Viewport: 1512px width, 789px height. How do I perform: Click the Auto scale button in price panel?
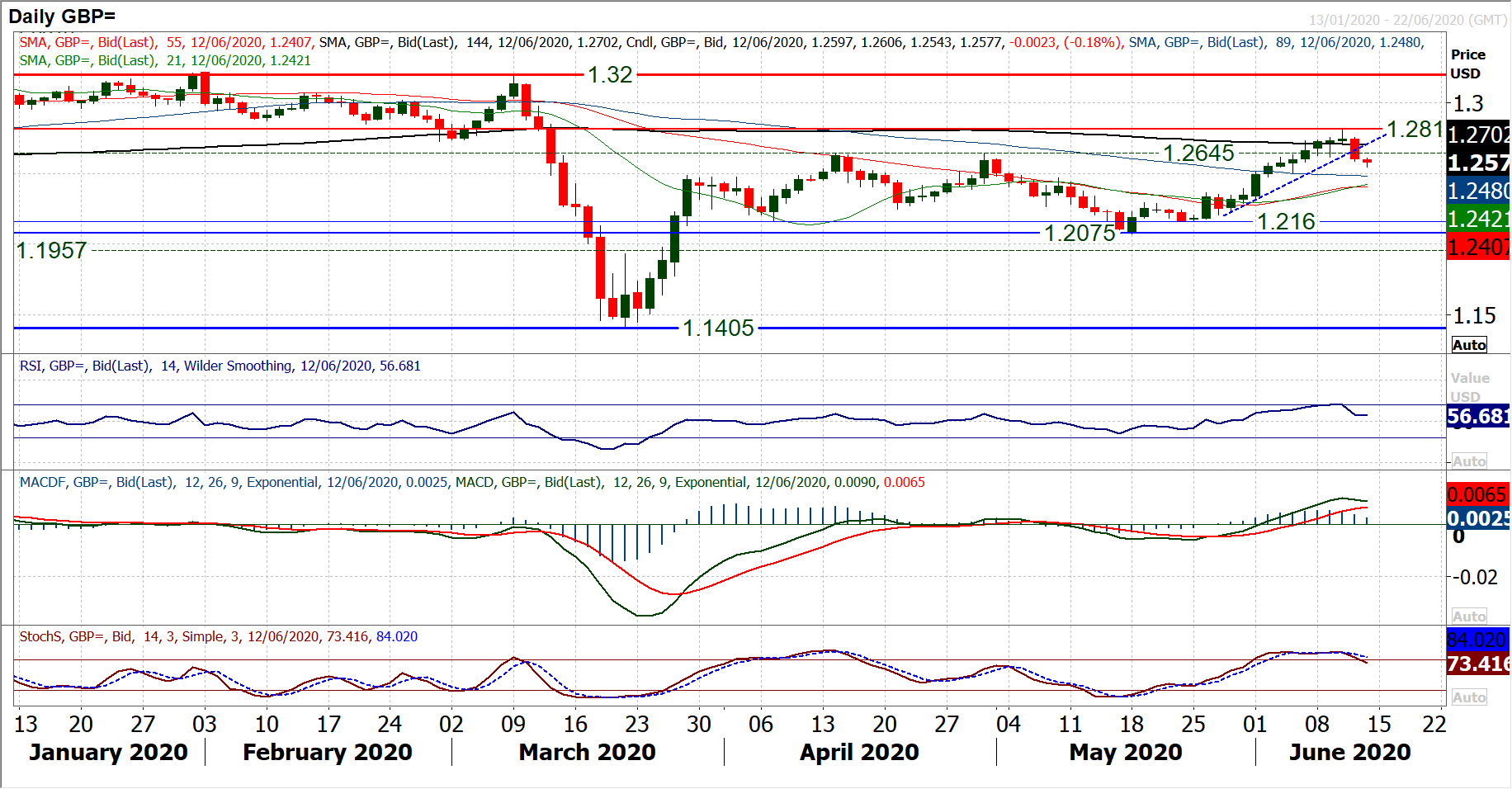[1469, 345]
